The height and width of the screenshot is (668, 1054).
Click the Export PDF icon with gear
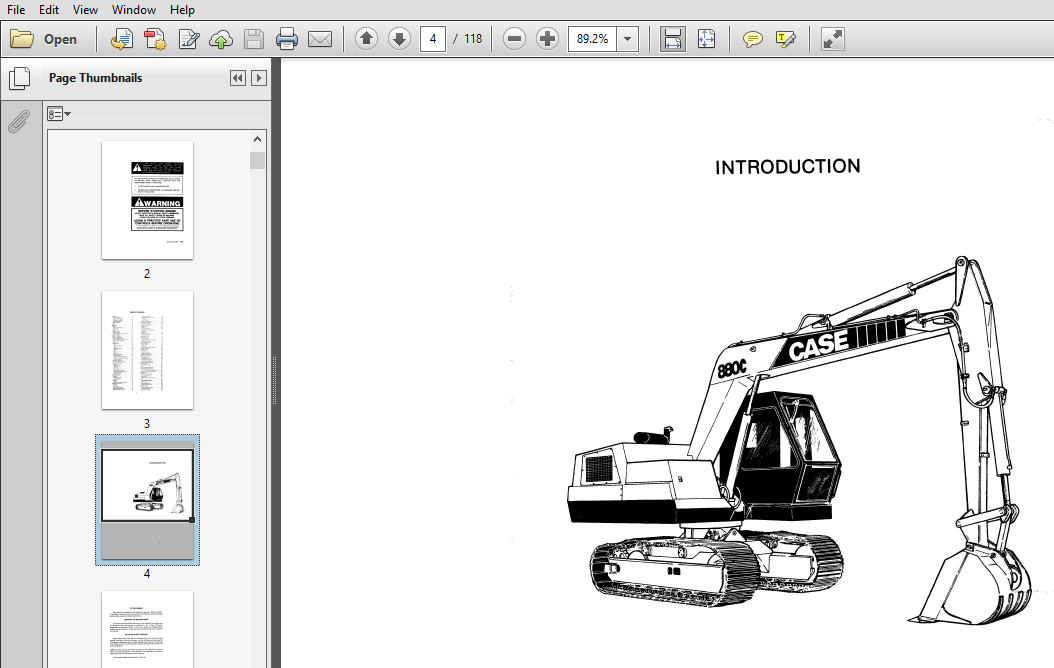pos(155,39)
